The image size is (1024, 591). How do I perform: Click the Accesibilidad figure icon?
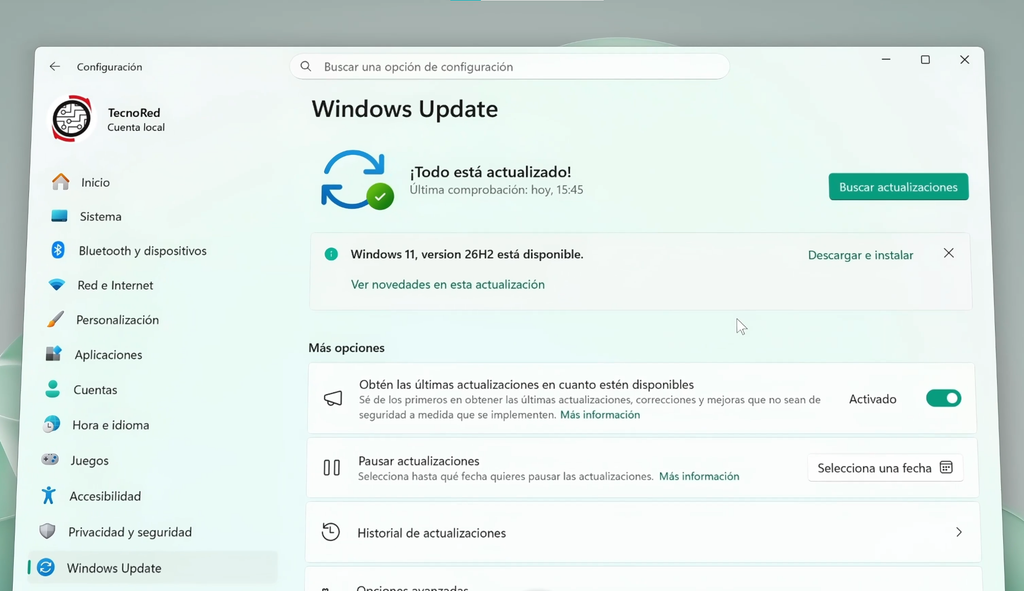pyautogui.click(x=48, y=496)
